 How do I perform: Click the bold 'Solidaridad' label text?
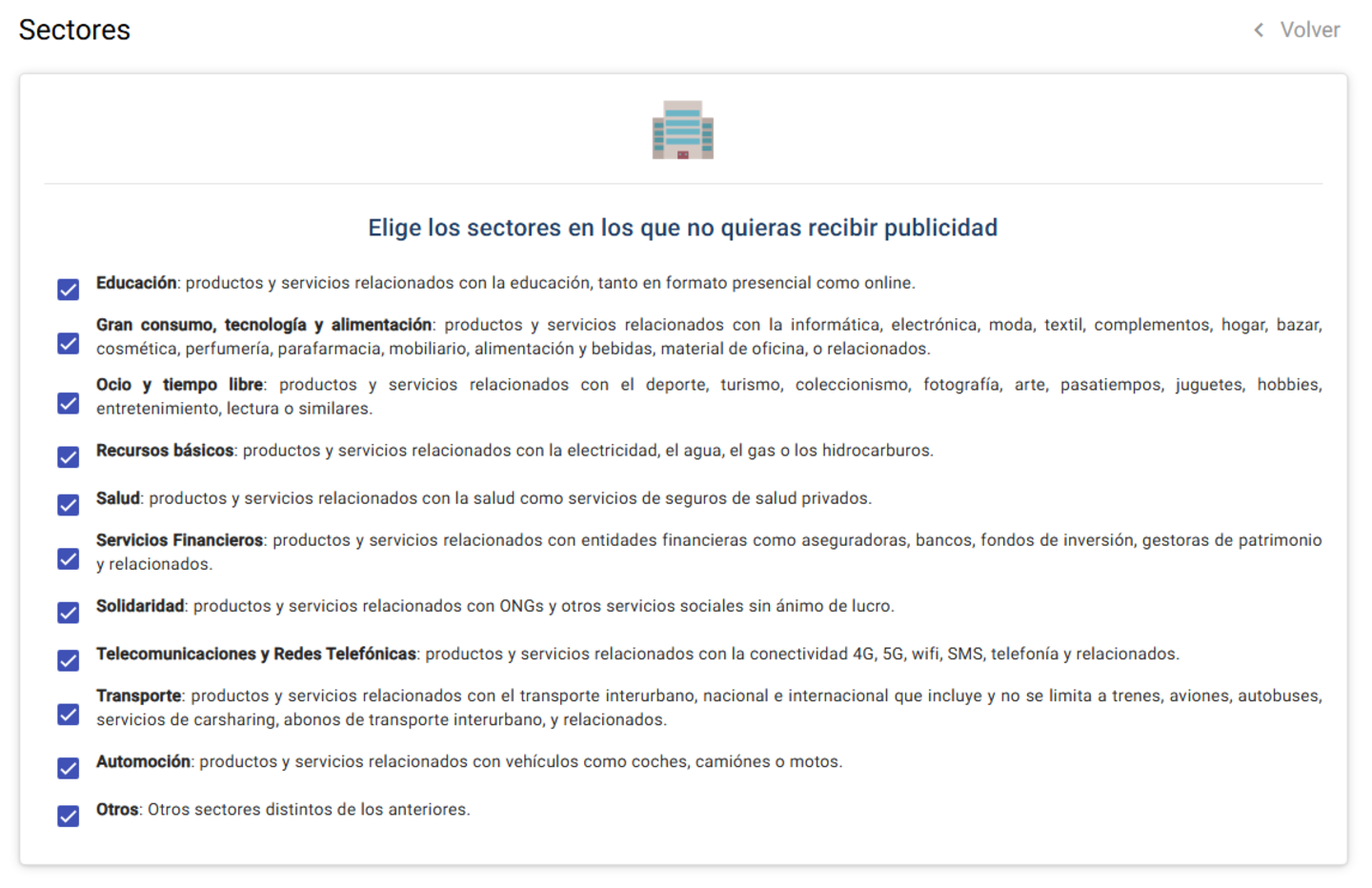(140, 606)
